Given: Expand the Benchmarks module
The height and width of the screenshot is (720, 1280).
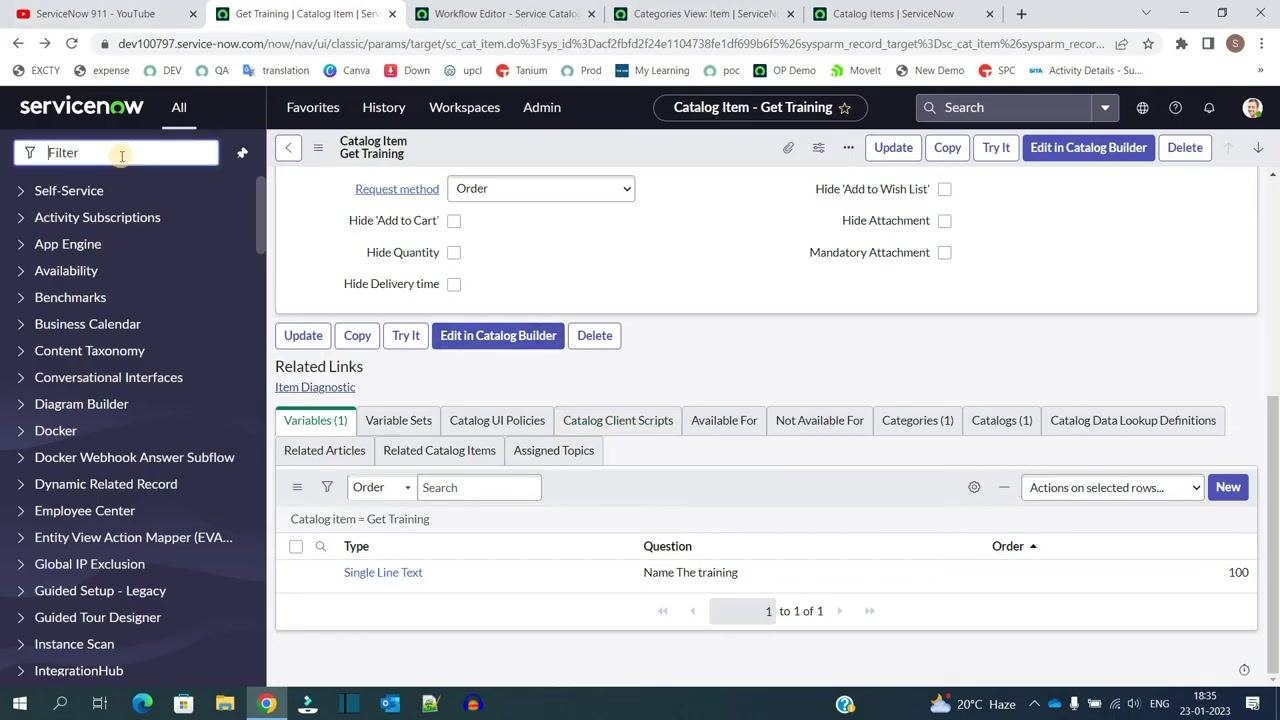Looking at the screenshot, I should (70, 298).
